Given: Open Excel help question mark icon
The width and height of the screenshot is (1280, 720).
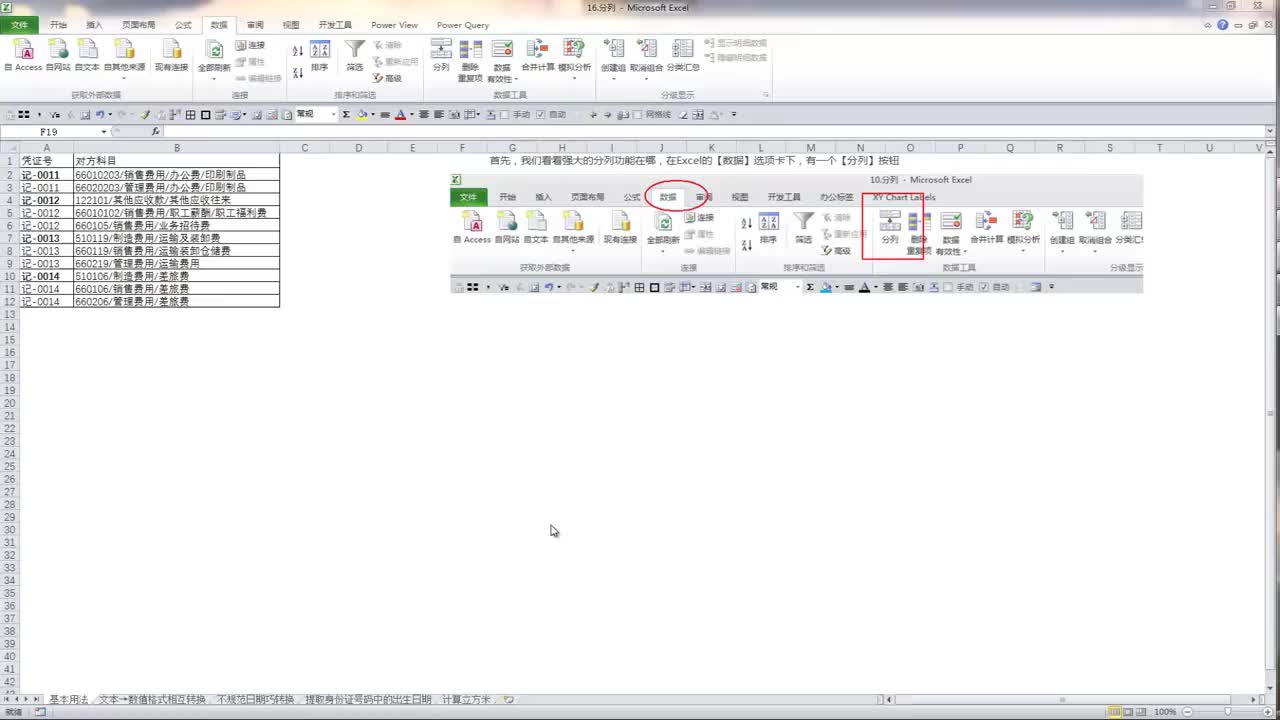Looking at the screenshot, I should click(x=1223, y=25).
